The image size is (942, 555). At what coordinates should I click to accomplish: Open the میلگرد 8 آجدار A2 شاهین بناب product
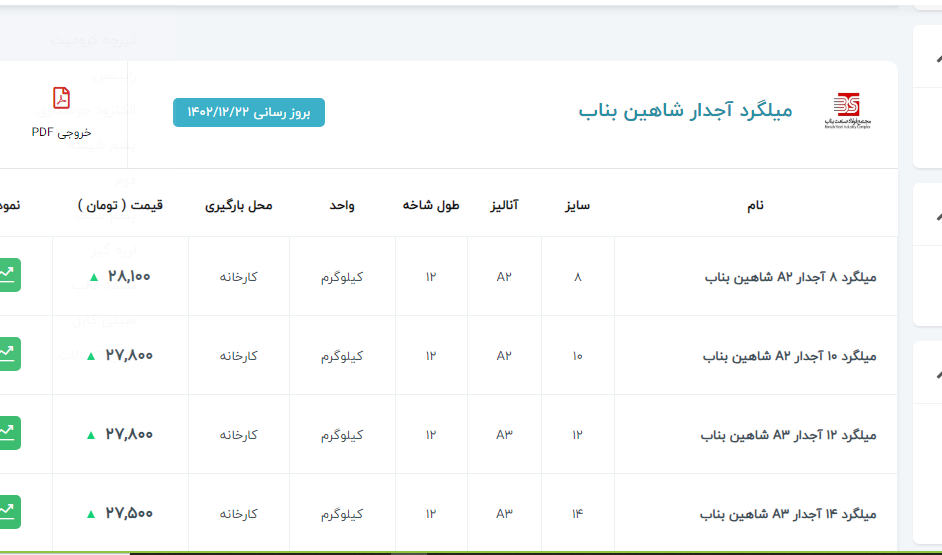(790, 277)
